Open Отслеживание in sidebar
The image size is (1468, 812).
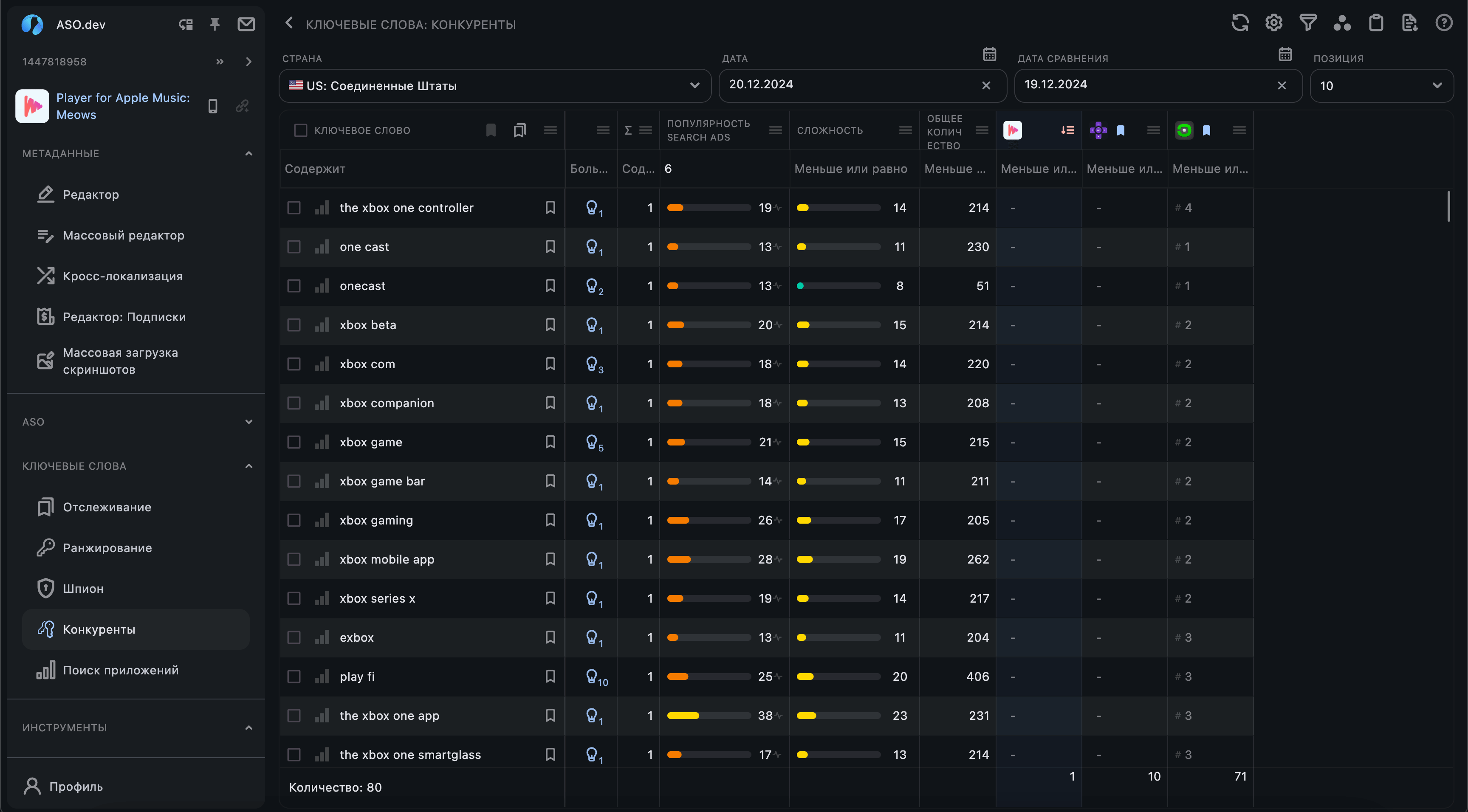136,507
